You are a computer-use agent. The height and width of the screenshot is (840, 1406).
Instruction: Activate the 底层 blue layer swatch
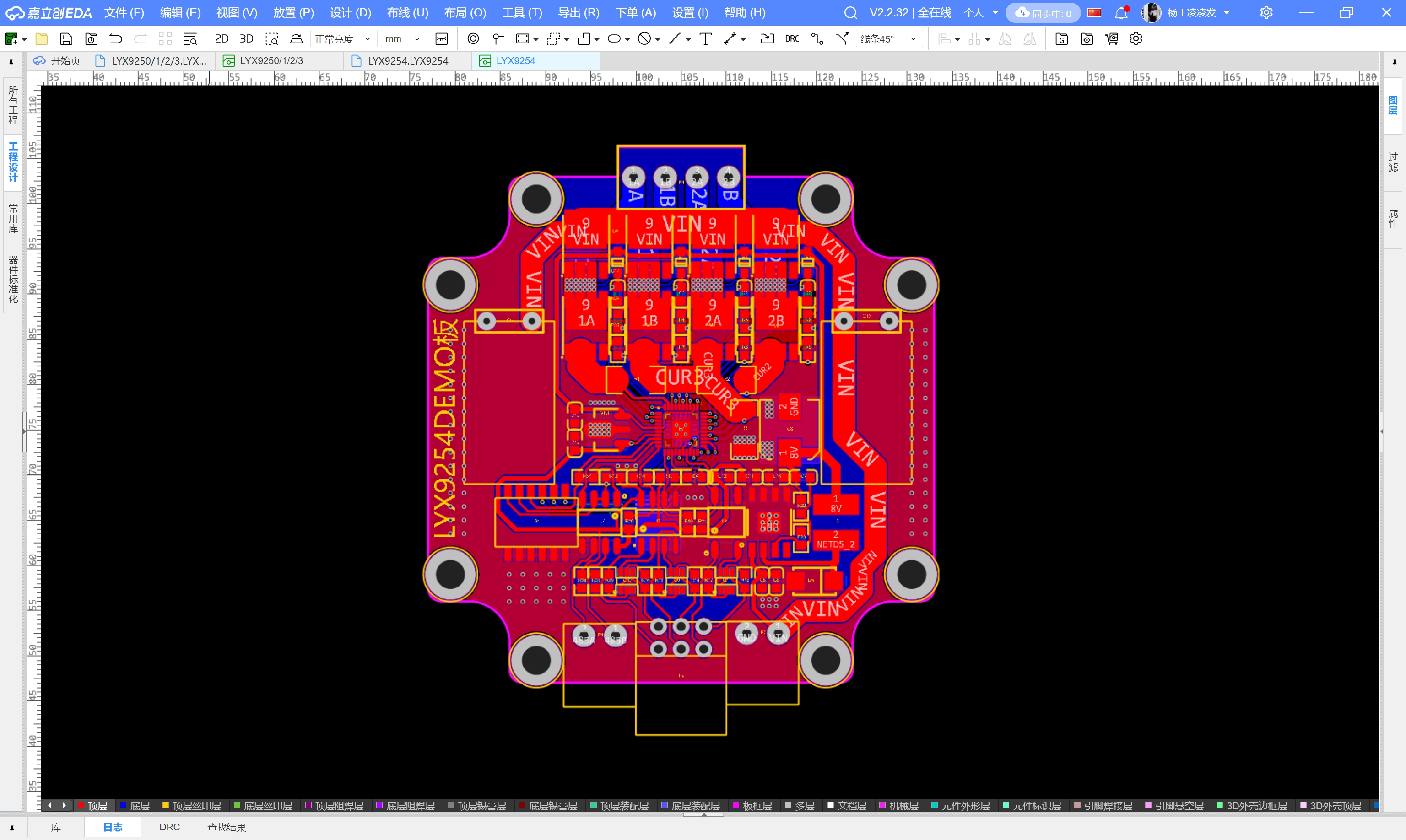pyautogui.click(x=123, y=805)
